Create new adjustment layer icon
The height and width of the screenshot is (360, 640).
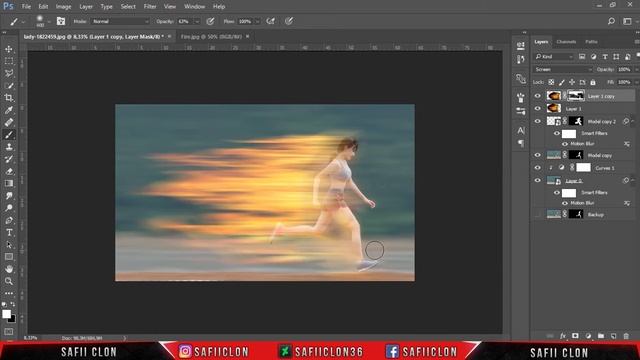click(588, 336)
